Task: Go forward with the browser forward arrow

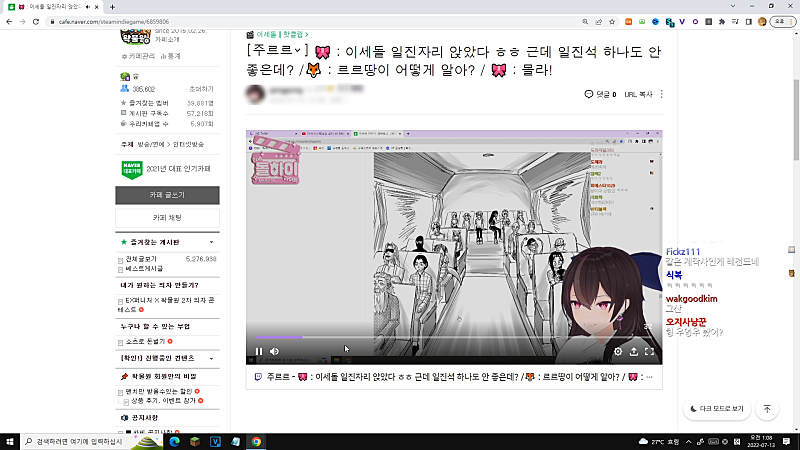Action: point(22,21)
